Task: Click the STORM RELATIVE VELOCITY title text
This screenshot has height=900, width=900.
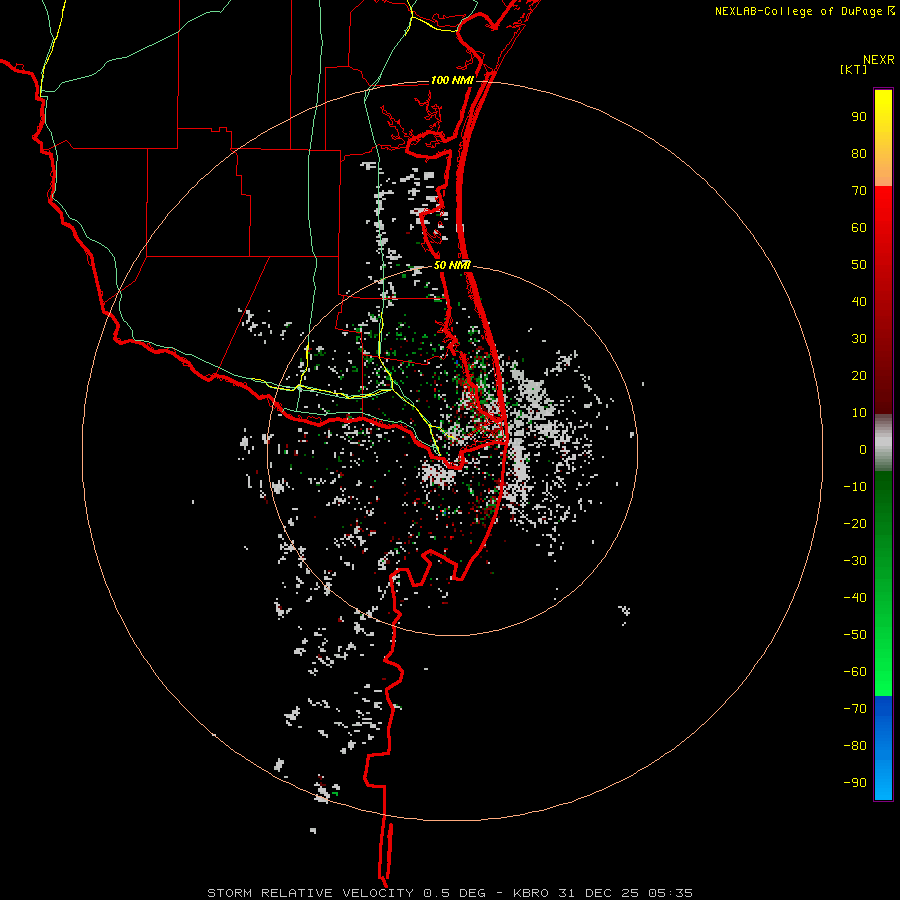Action: tap(310, 893)
